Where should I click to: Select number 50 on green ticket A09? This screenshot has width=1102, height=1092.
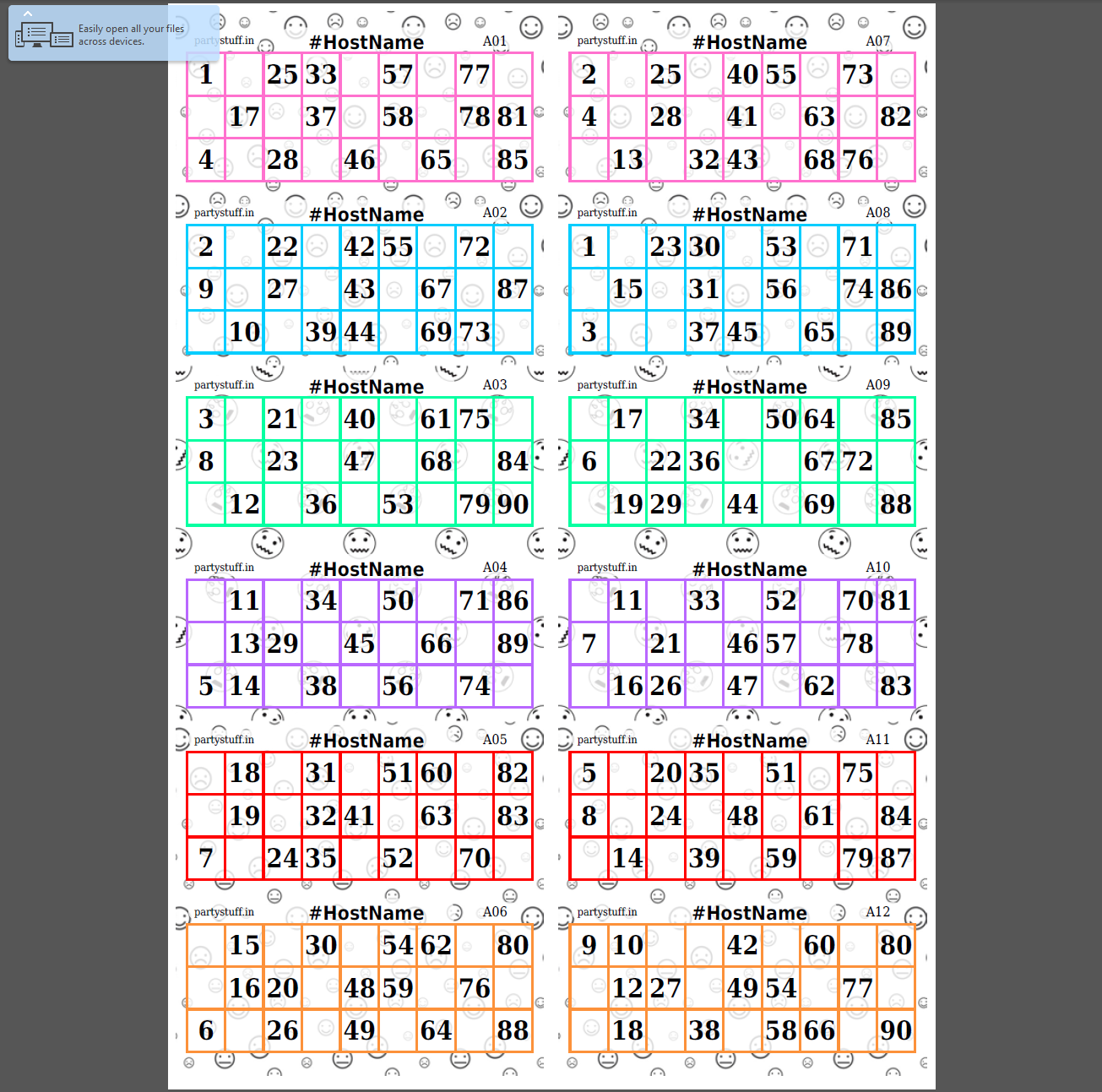coord(780,419)
